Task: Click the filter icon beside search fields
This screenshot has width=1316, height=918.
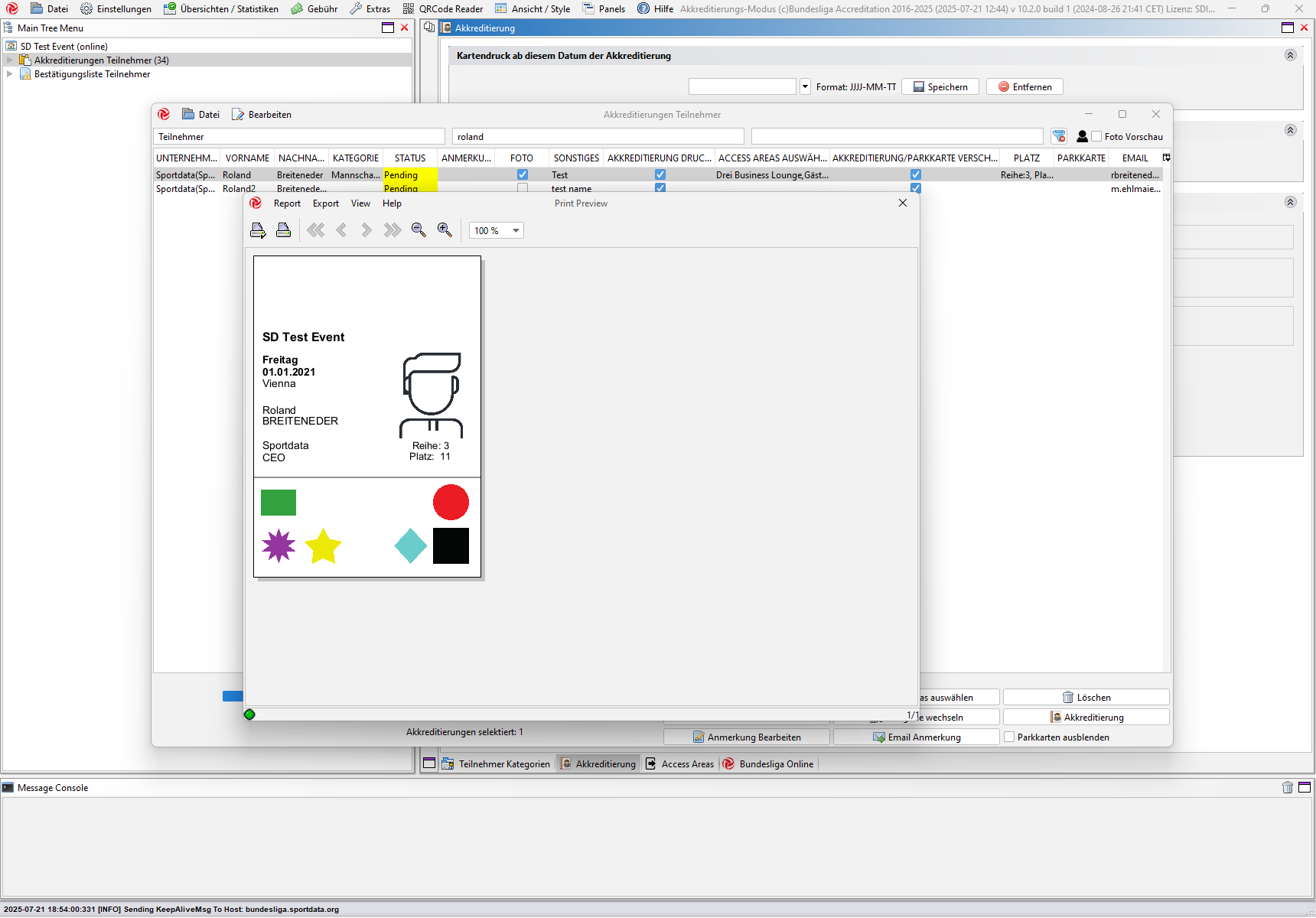Action: [x=1059, y=136]
